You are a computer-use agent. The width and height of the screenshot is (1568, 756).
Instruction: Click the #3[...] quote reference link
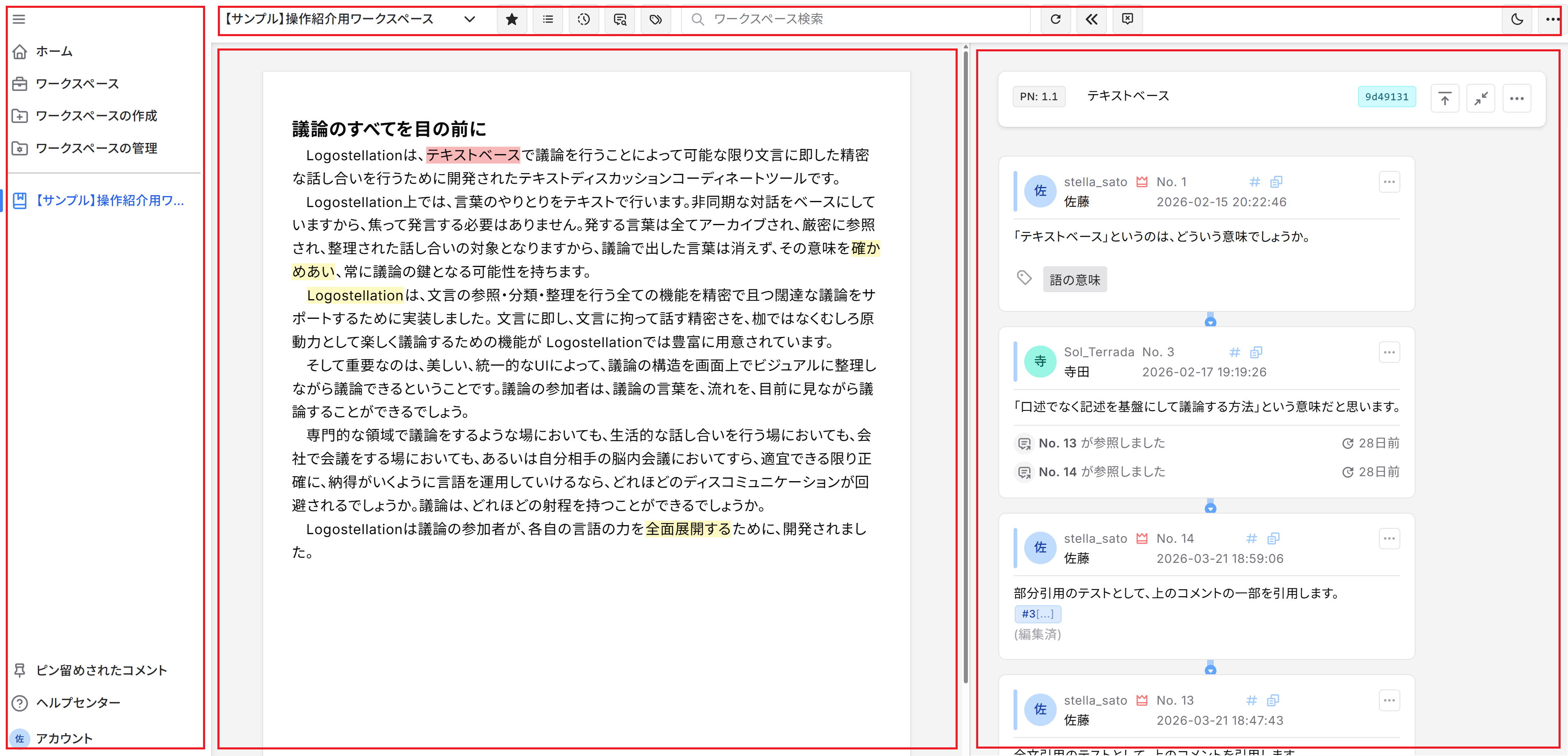[x=1037, y=613]
